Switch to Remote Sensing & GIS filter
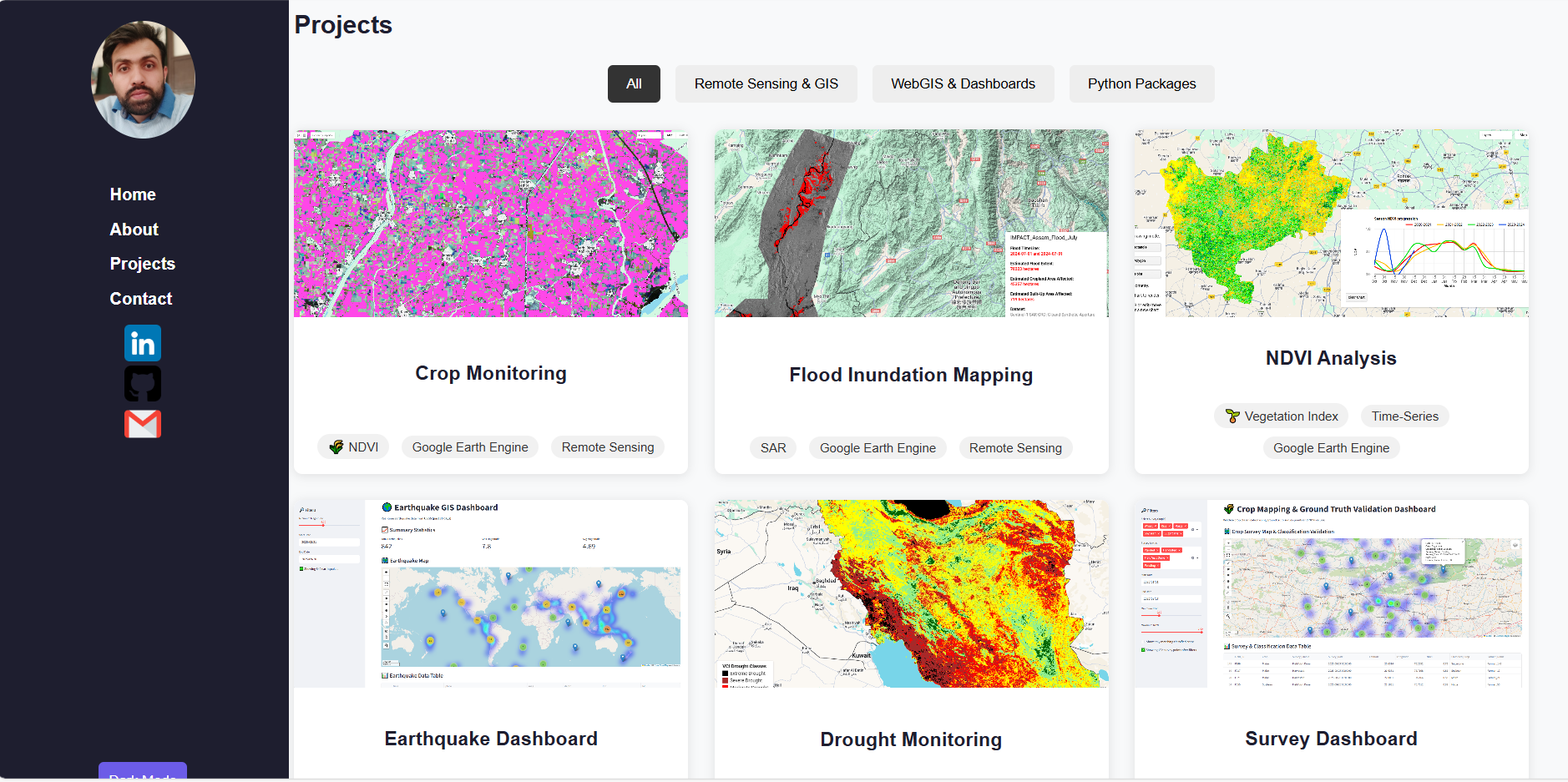This screenshot has height=782, width=1568. [x=766, y=83]
